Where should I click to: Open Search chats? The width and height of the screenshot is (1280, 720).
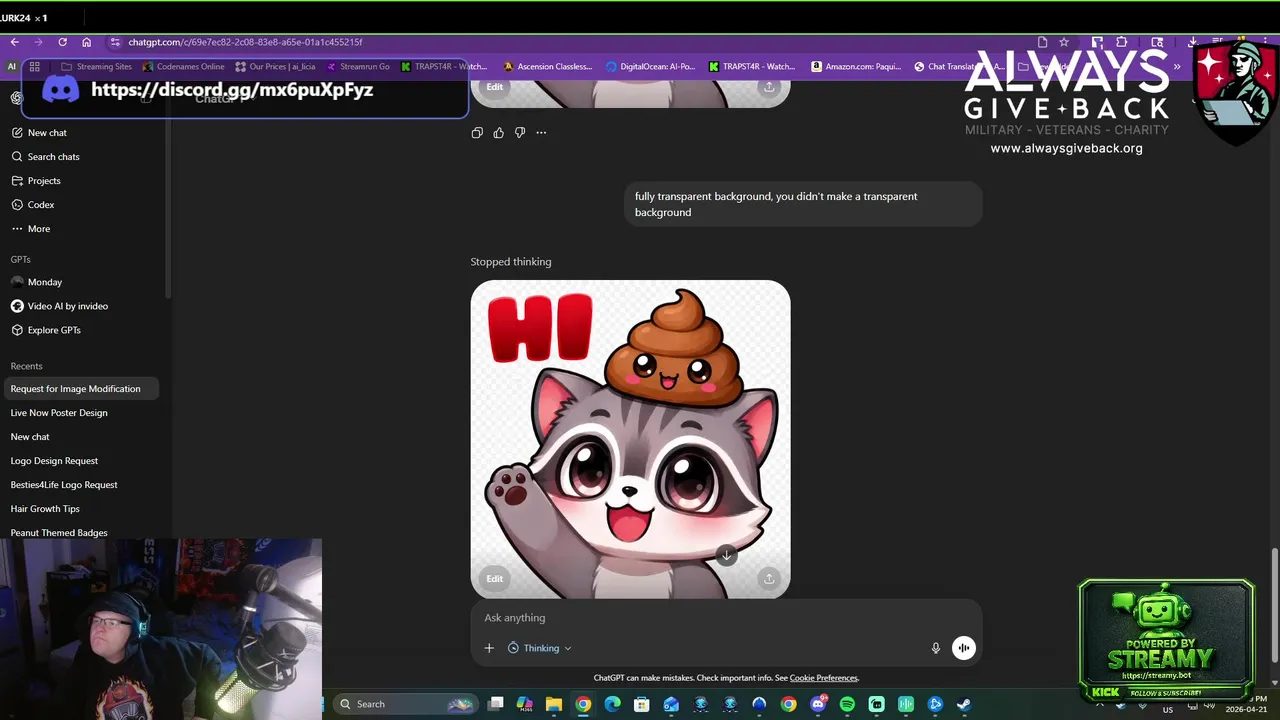click(x=80, y=156)
